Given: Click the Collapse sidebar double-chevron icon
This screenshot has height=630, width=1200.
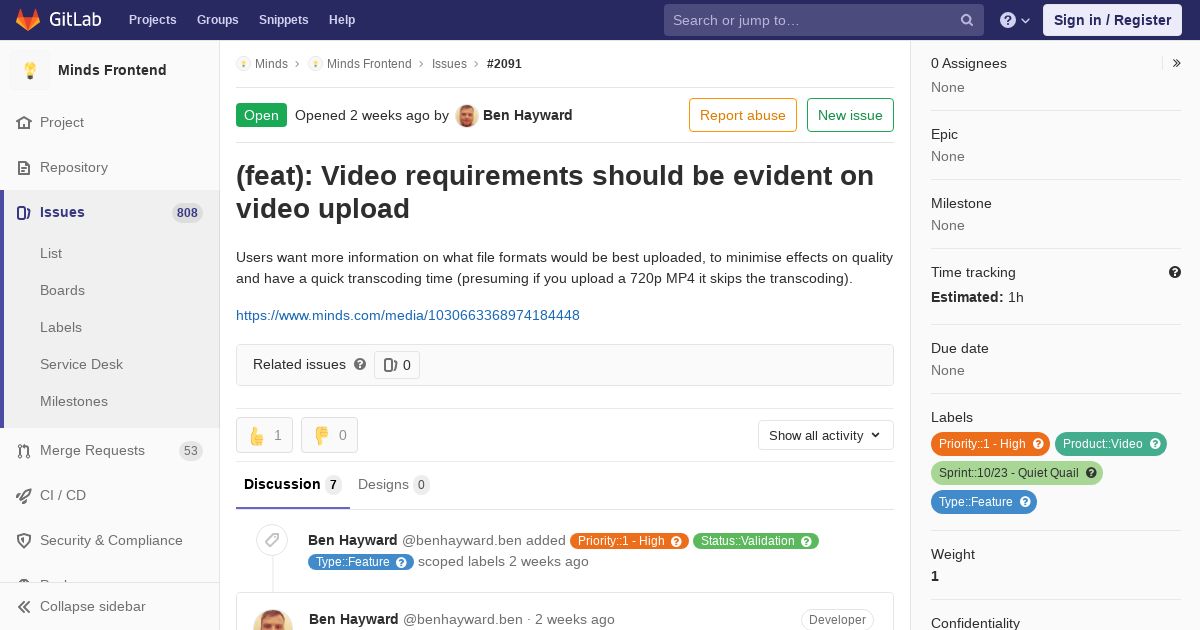Looking at the screenshot, I should click(24, 606).
